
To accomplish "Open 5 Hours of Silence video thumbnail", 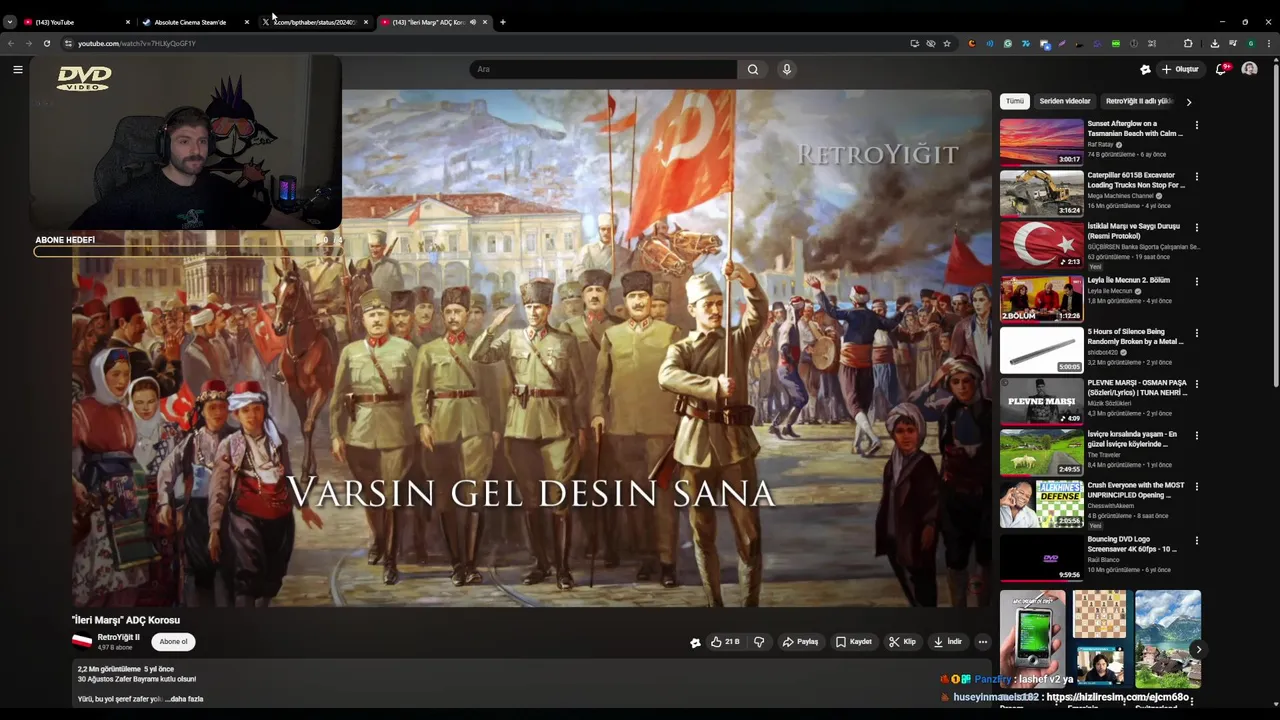I will 1042,350.
